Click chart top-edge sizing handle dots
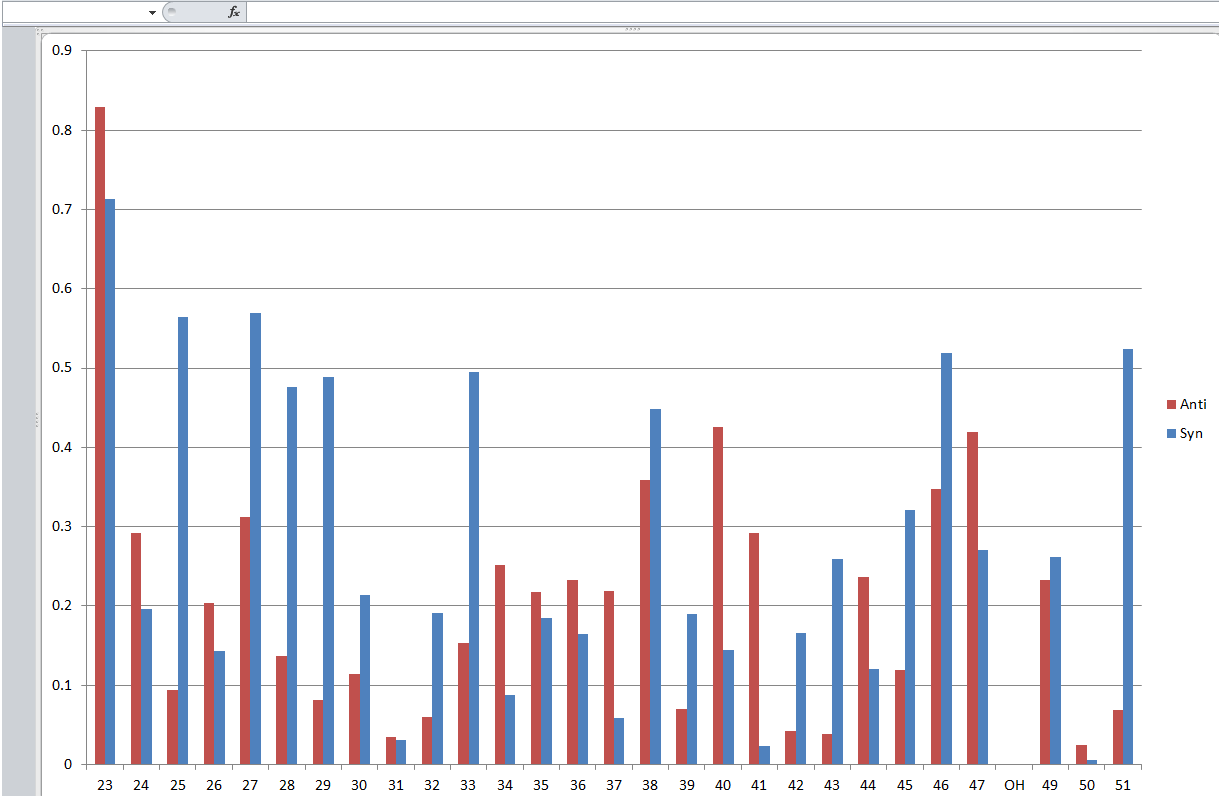 632,29
